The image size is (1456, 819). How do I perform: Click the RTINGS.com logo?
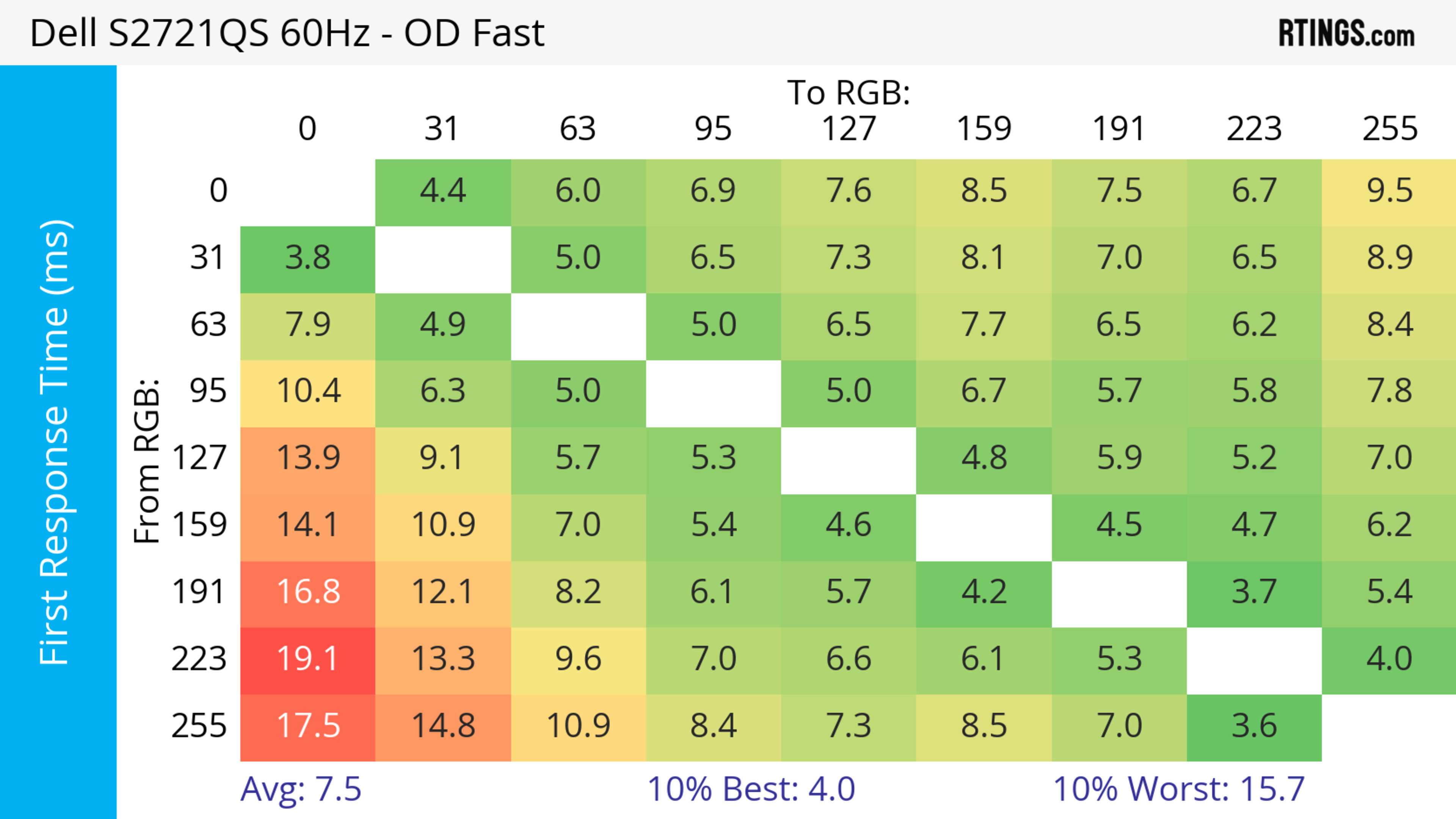tap(1346, 33)
